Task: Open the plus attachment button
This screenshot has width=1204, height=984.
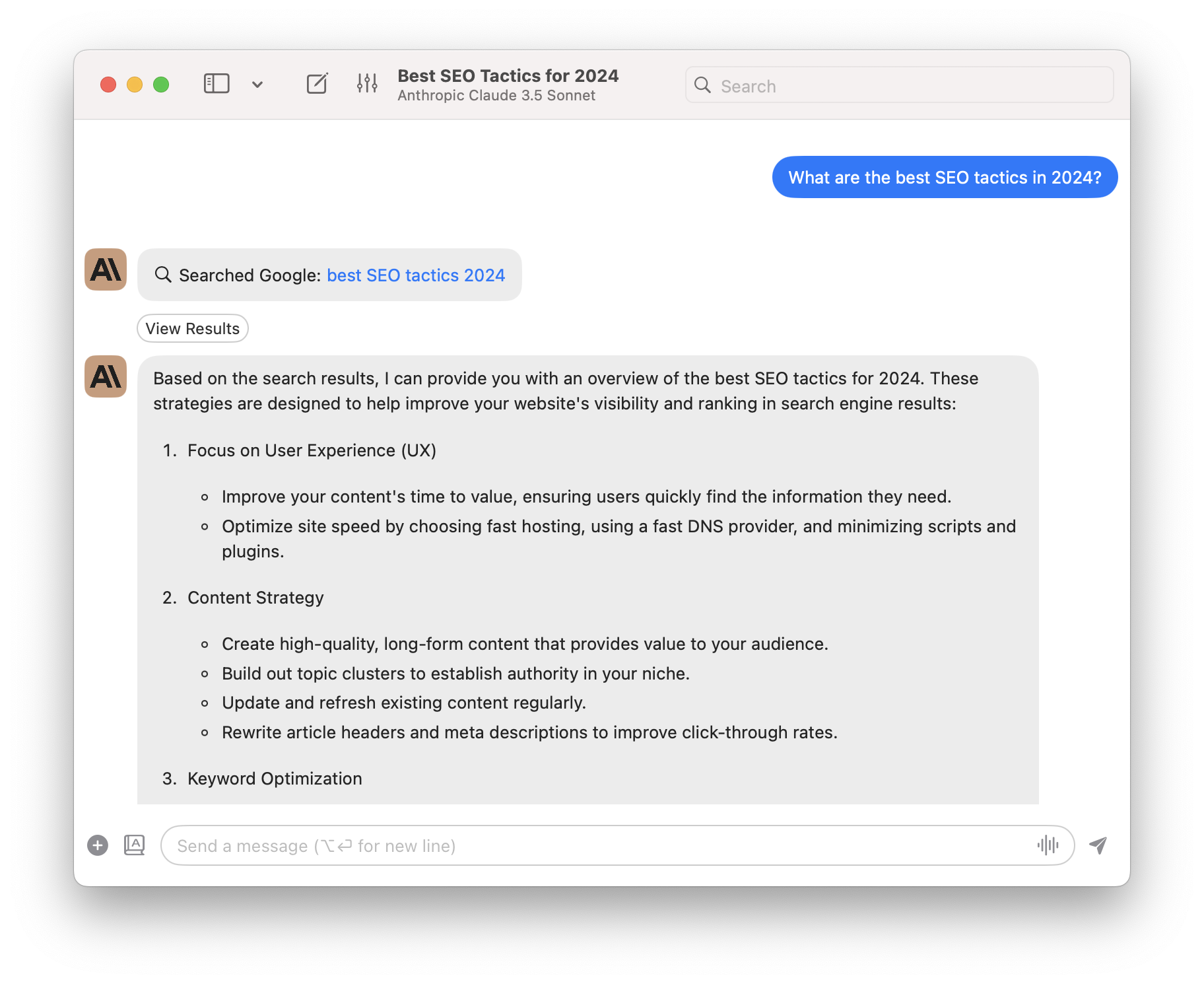Action: [98, 845]
